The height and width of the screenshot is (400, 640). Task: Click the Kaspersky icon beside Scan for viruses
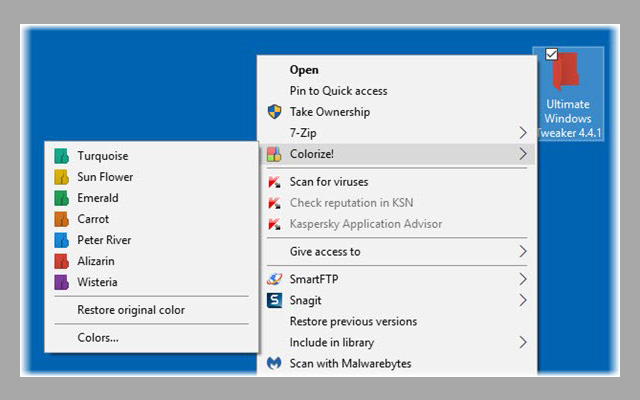click(x=274, y=182)
